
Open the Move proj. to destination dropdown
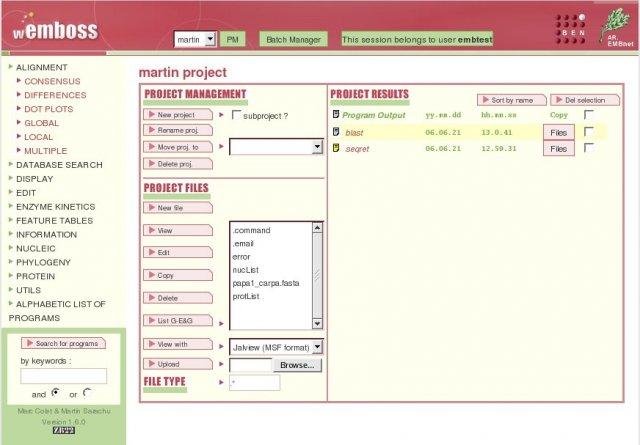point(275,147)
